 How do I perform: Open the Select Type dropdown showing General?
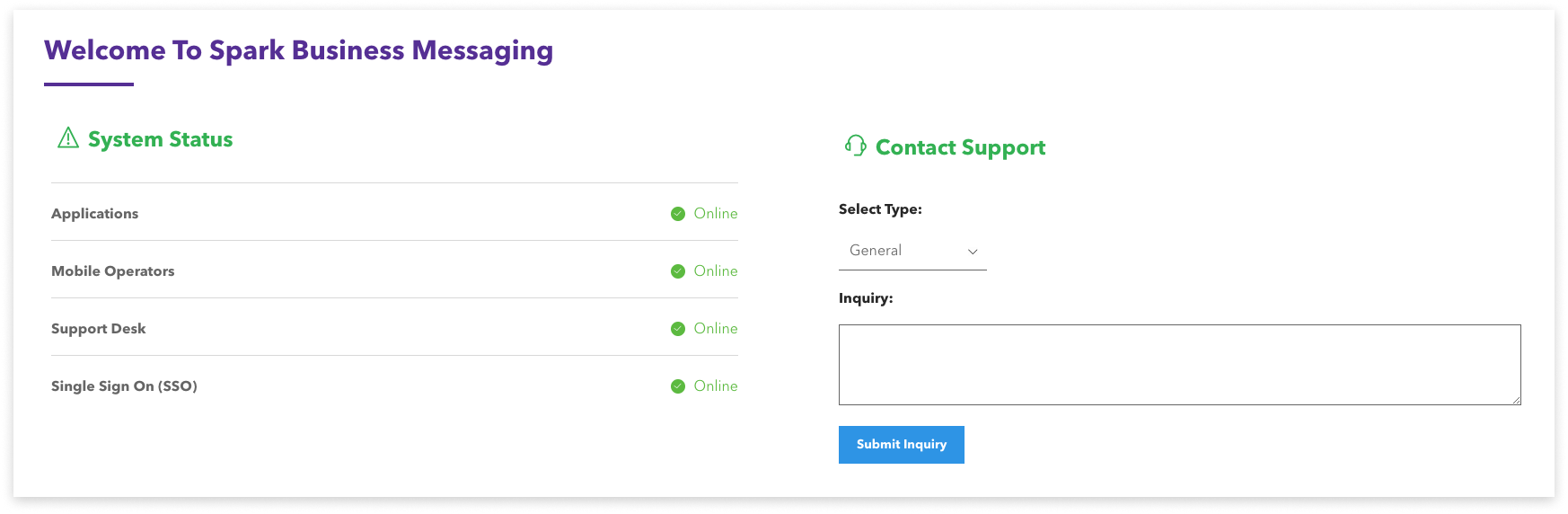912,251
